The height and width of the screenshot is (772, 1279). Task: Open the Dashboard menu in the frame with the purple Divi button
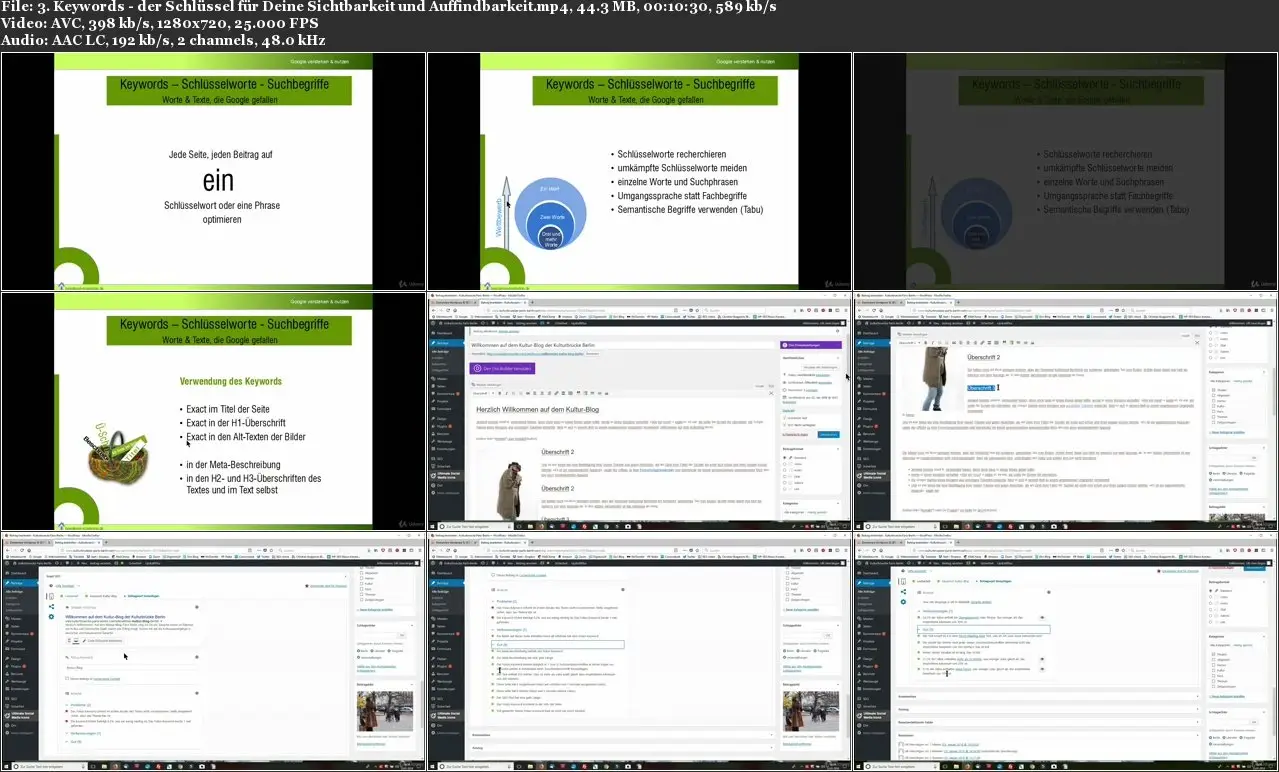[441, 332]
